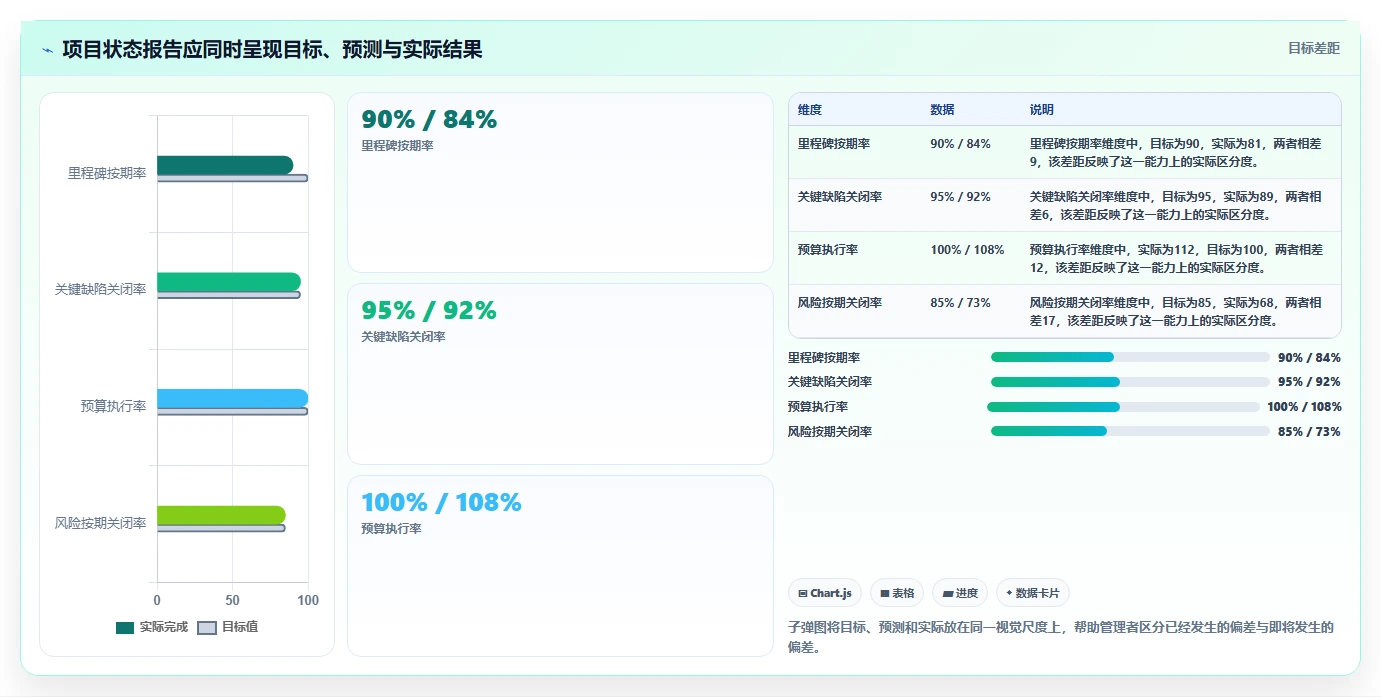Click the 预算执行率 blue chart bar
The width and height of the screenshot is (1381, 697).
(232, 398)
